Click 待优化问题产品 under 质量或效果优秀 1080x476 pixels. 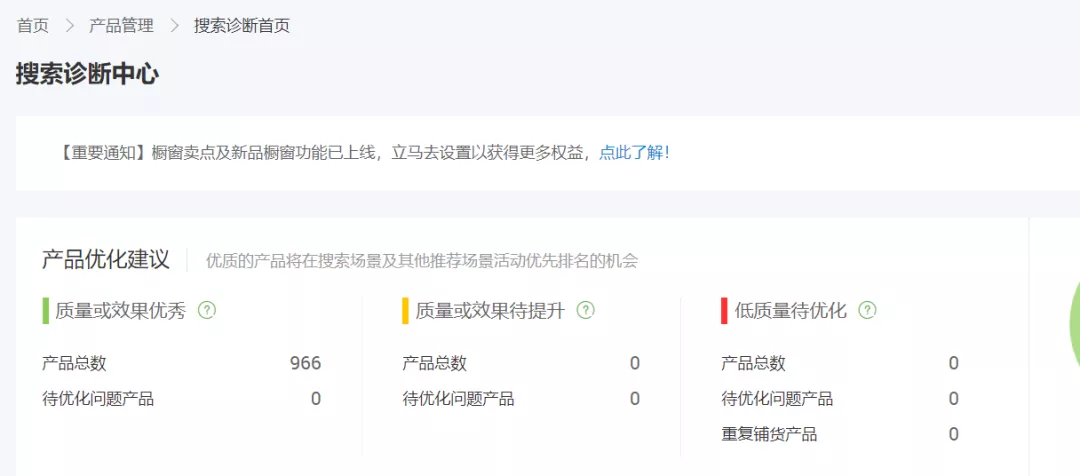click(x=98, y=399)
